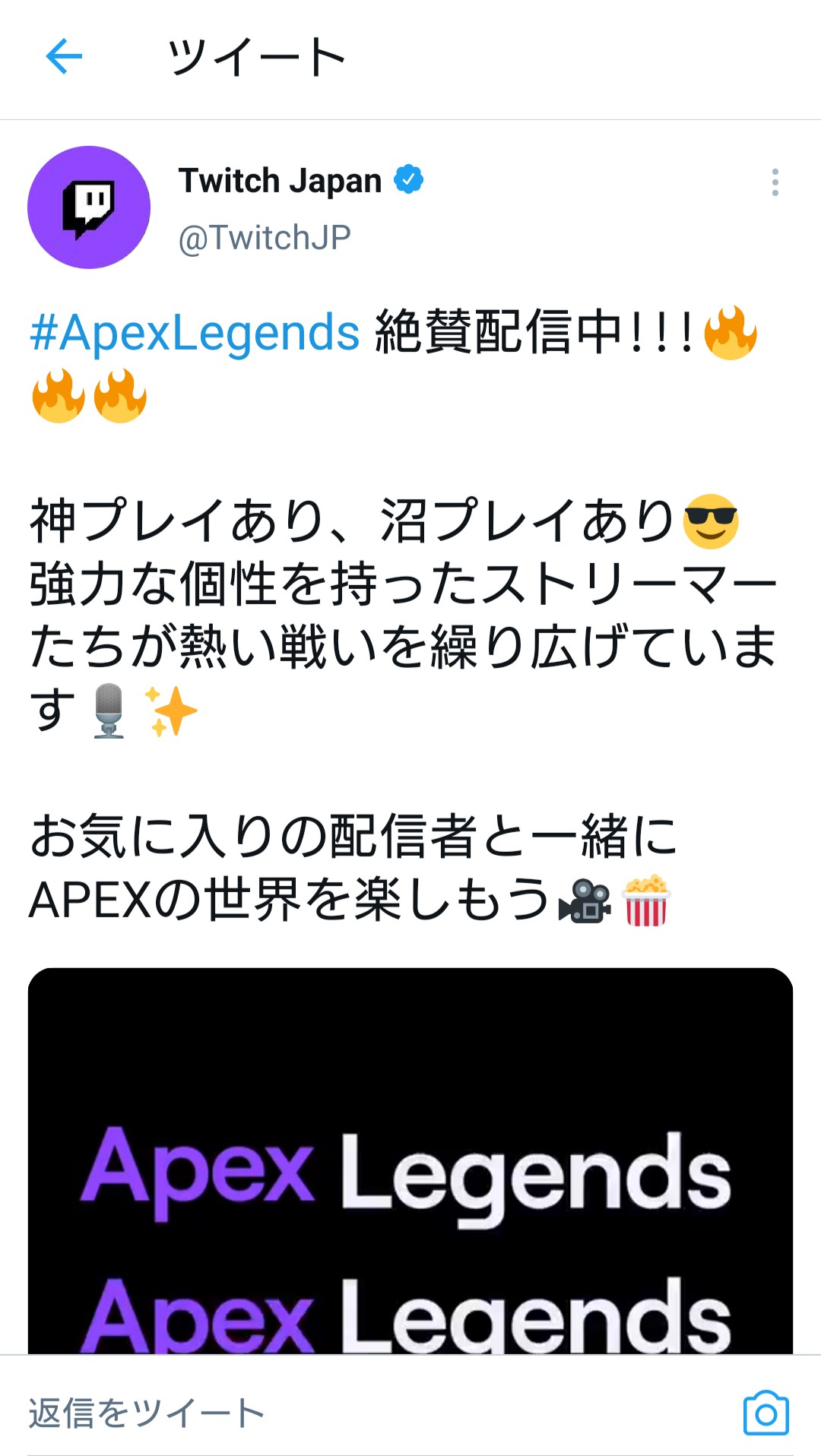Tap the blue verified badge

click(x=408, y=180)
